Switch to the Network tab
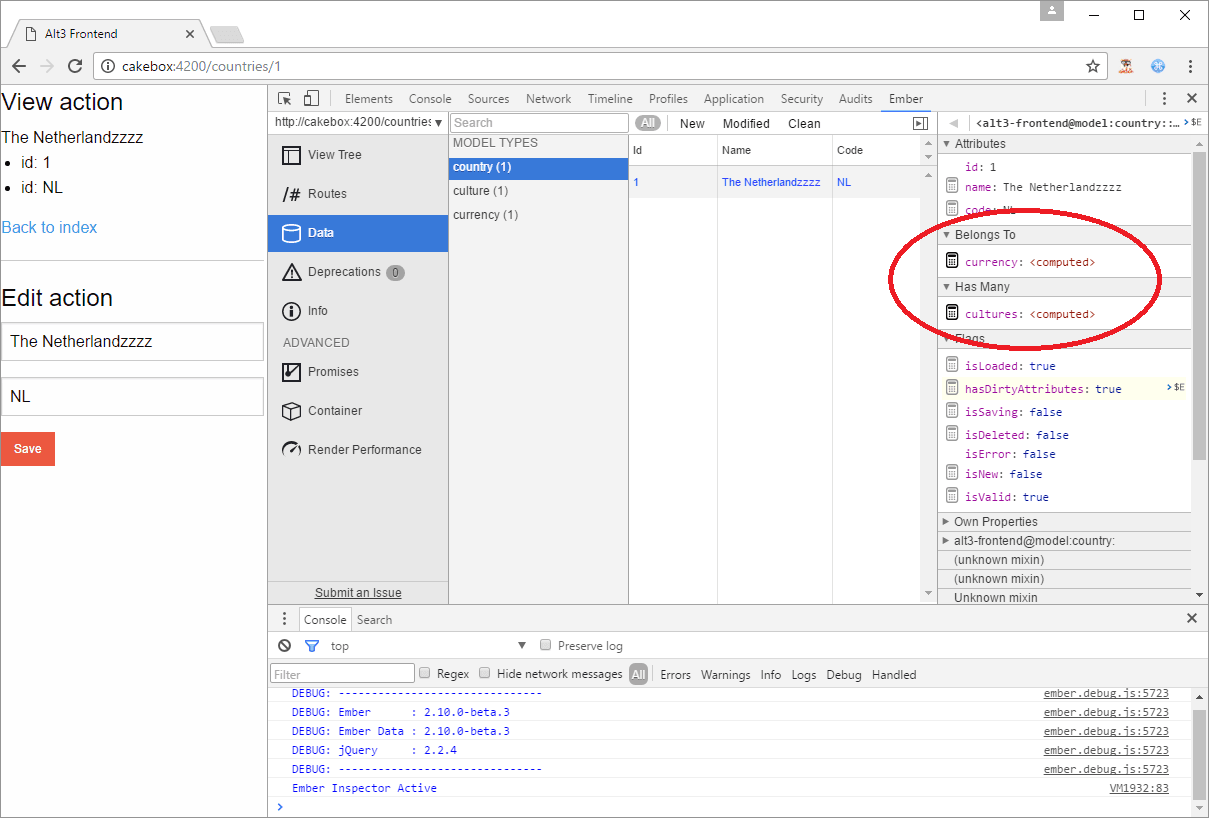The image size is (1209, 818). (548, 98)
